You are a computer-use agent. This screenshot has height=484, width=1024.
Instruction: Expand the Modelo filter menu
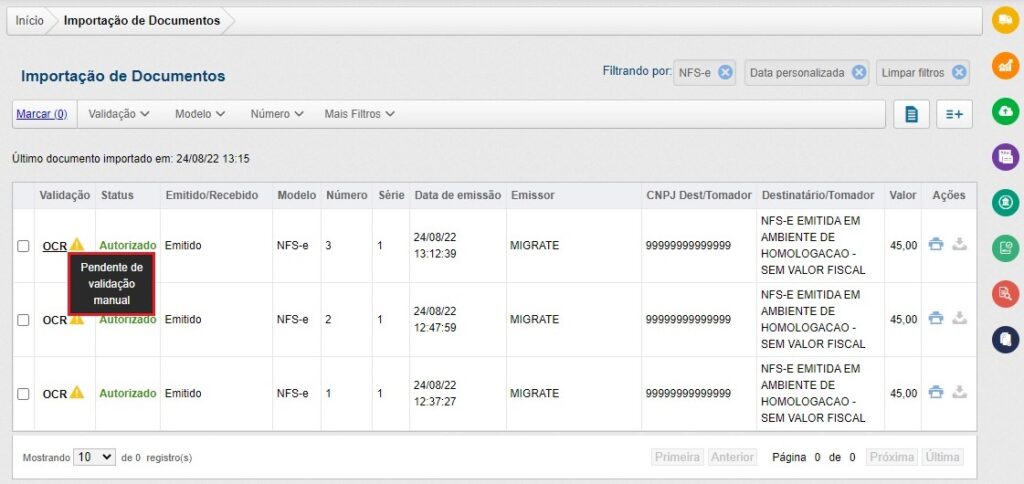200,114
